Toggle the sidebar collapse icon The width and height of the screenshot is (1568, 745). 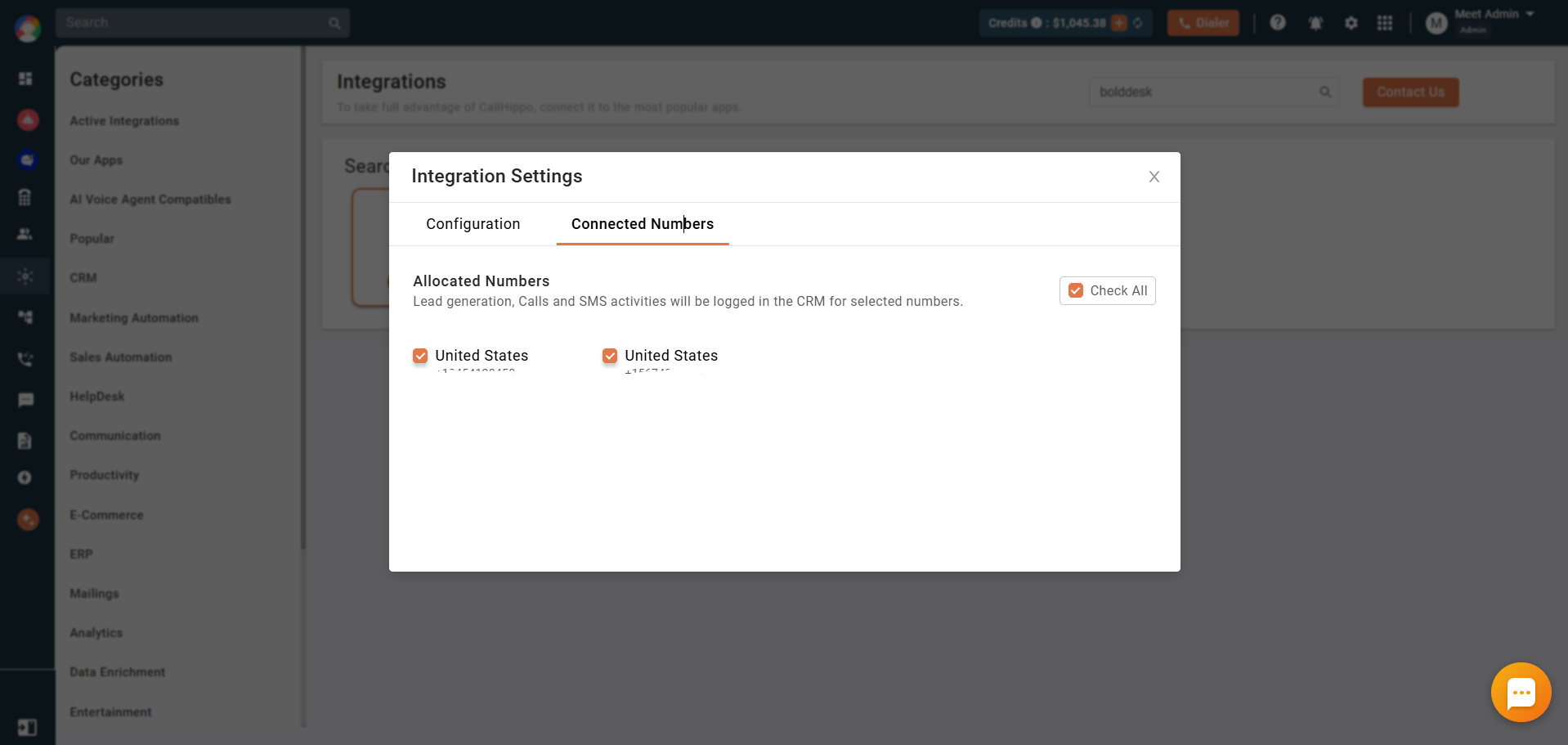pos(27,727)
